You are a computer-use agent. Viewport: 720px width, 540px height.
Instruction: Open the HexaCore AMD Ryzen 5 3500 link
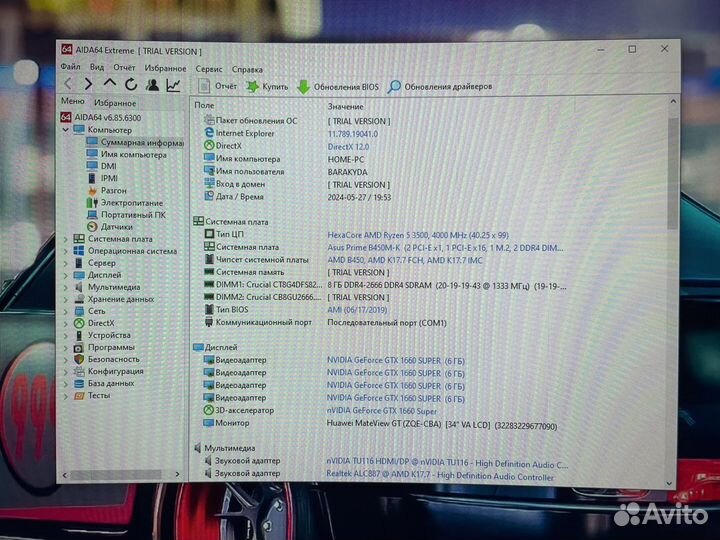tap(418, 235)
